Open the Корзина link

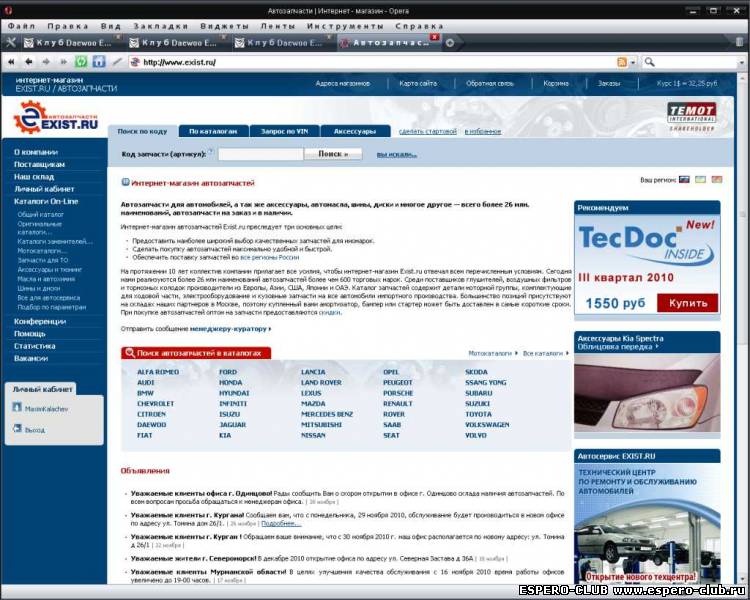point(556,83)
